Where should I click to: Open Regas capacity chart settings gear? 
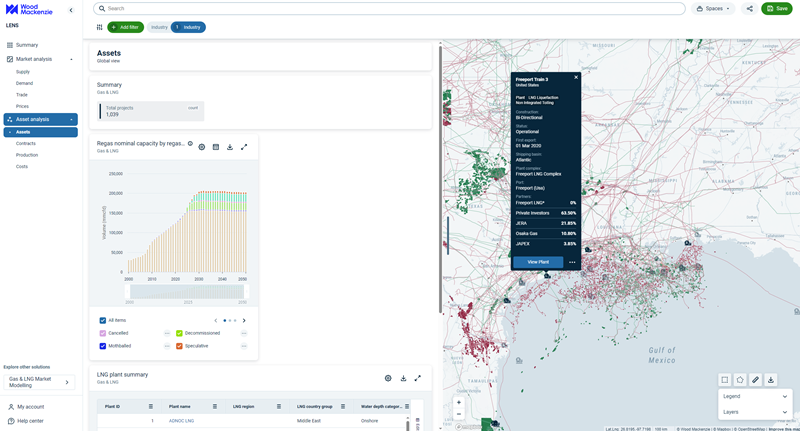coord(202,147)
